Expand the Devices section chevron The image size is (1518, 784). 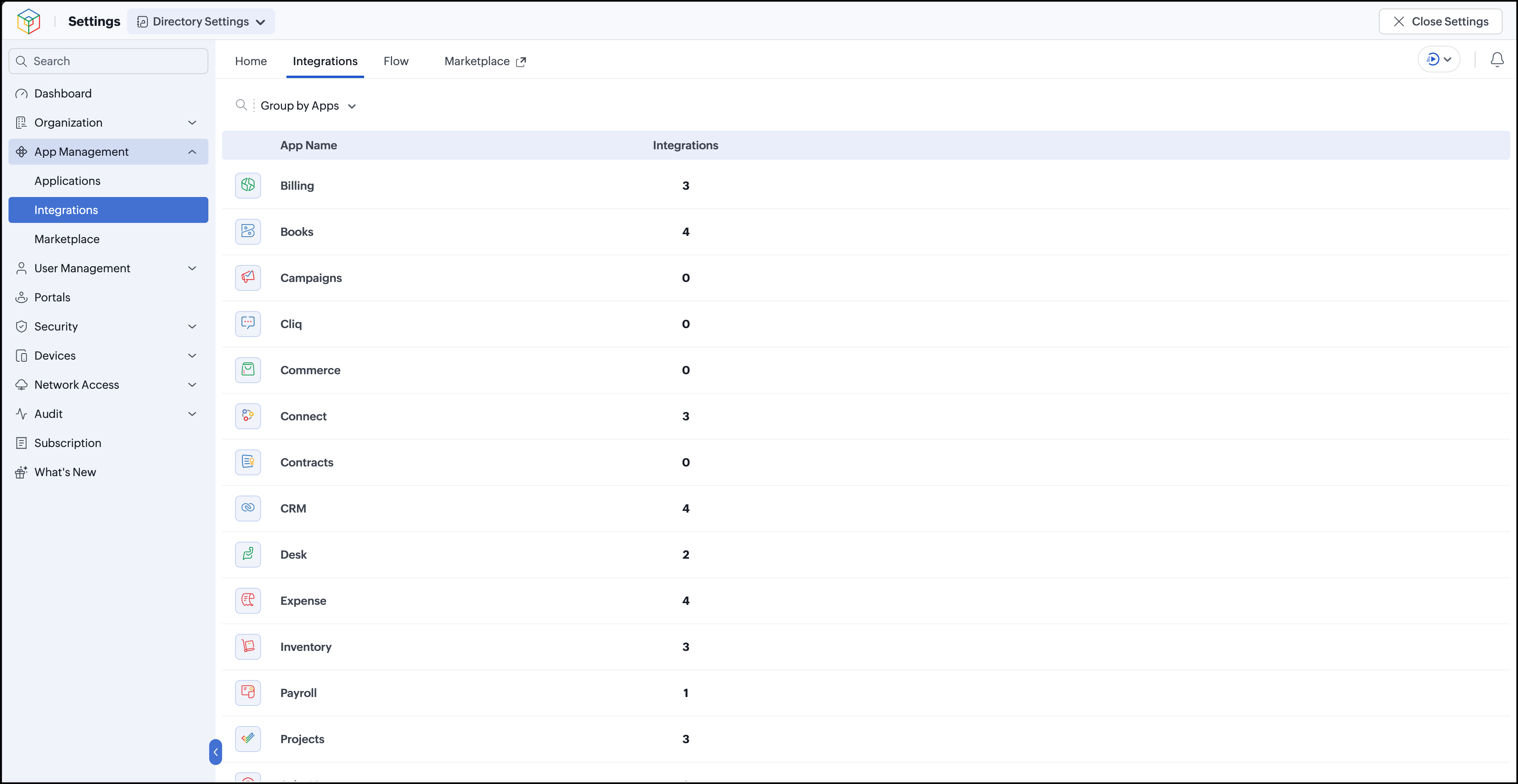pyautogui.click(x=192, y=356)
